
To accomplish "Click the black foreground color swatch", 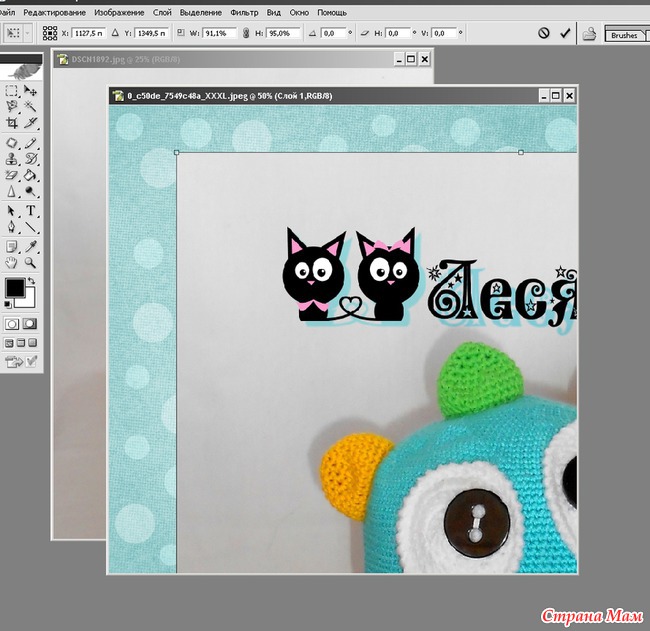I will pyautogui.click(x=14, y=289).
